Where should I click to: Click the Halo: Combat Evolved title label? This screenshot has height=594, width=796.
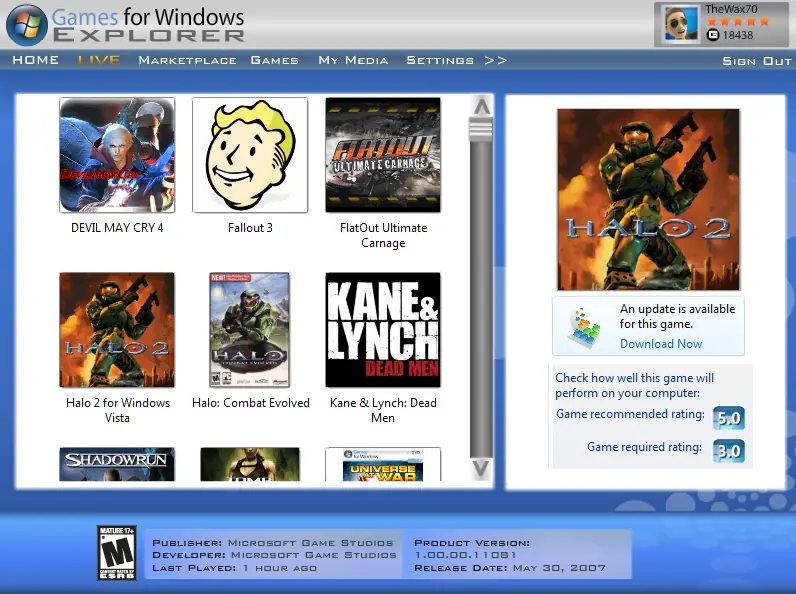tap(251, 403)
